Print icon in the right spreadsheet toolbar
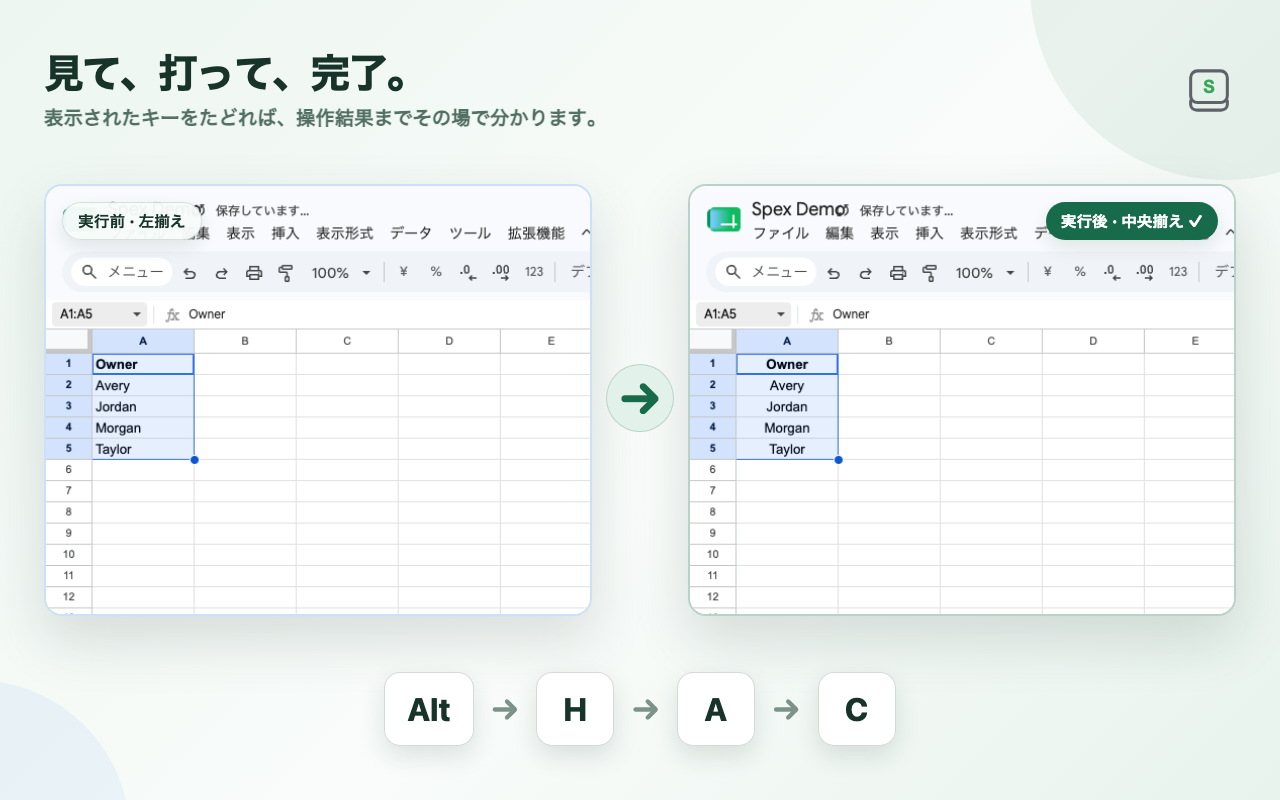 (x=898, y=272)
